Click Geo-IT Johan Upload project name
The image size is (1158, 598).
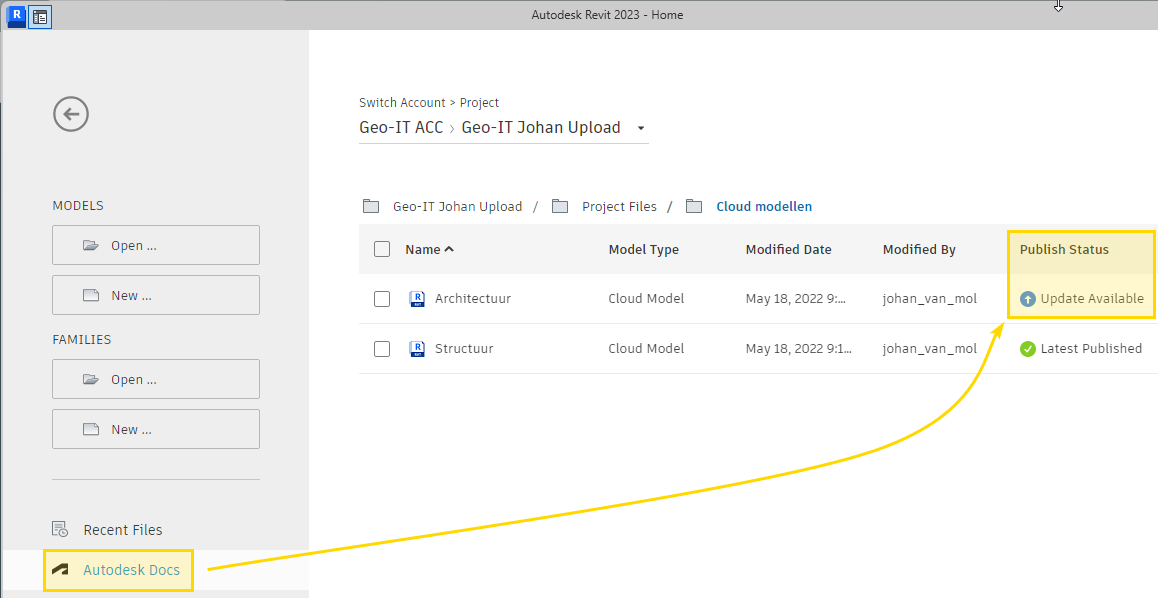point(541,128)
